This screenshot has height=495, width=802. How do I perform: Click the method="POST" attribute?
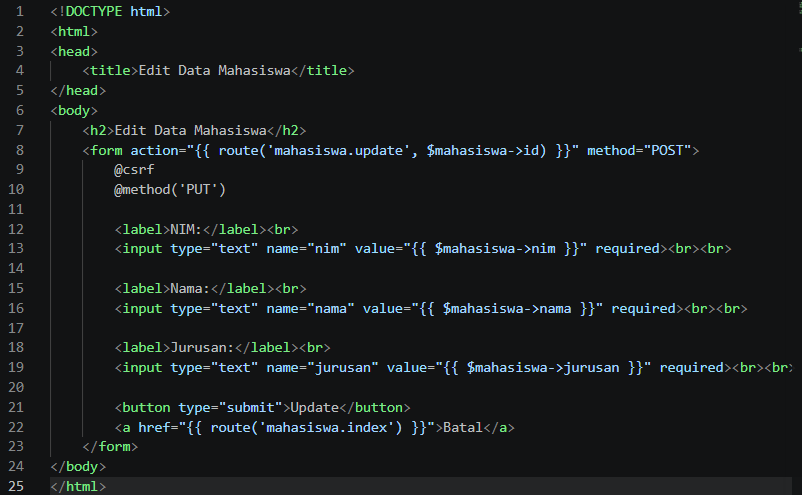pyautogui.click(x=639, y=150)
